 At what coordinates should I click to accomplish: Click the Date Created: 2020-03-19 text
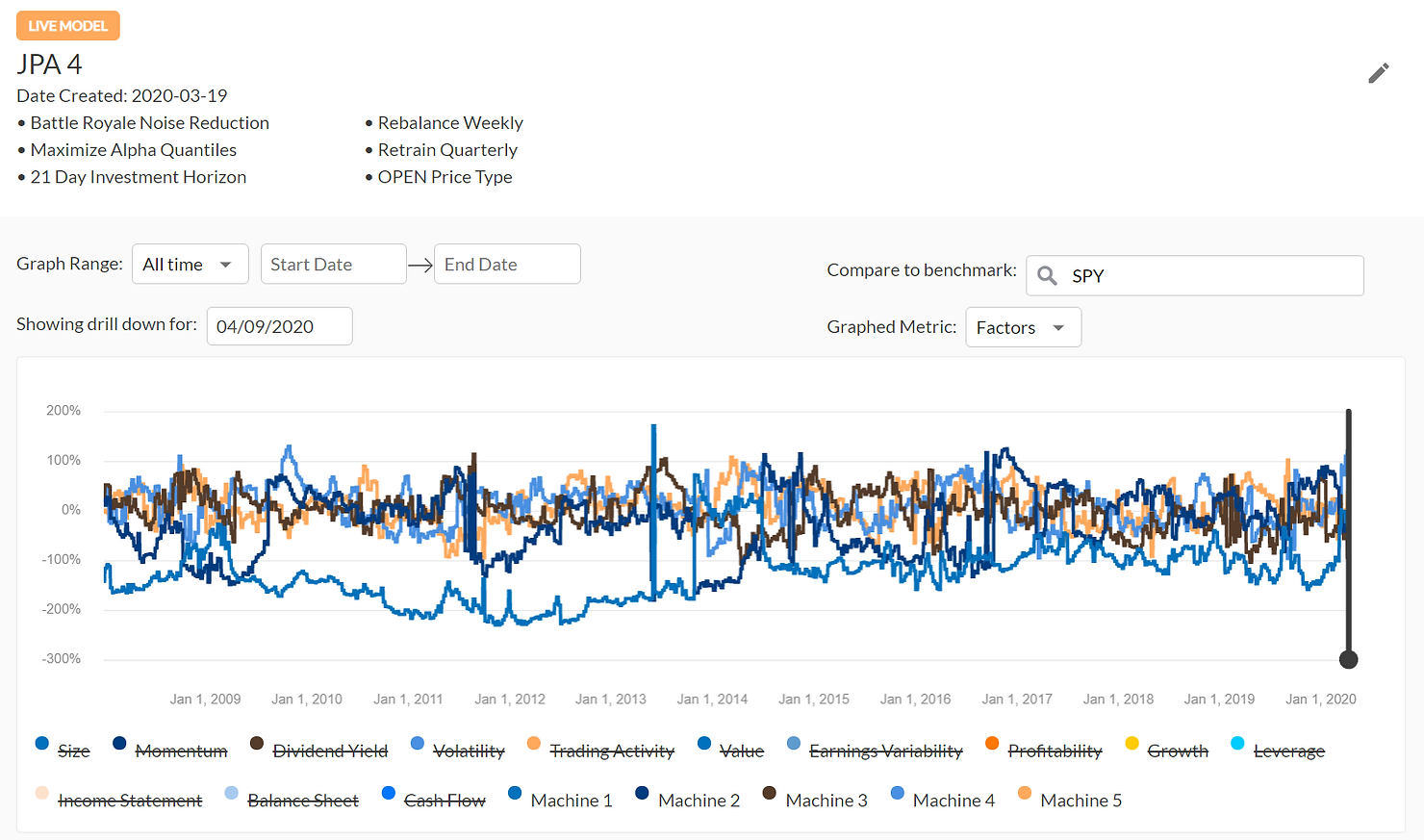click(x=122, y=96)
